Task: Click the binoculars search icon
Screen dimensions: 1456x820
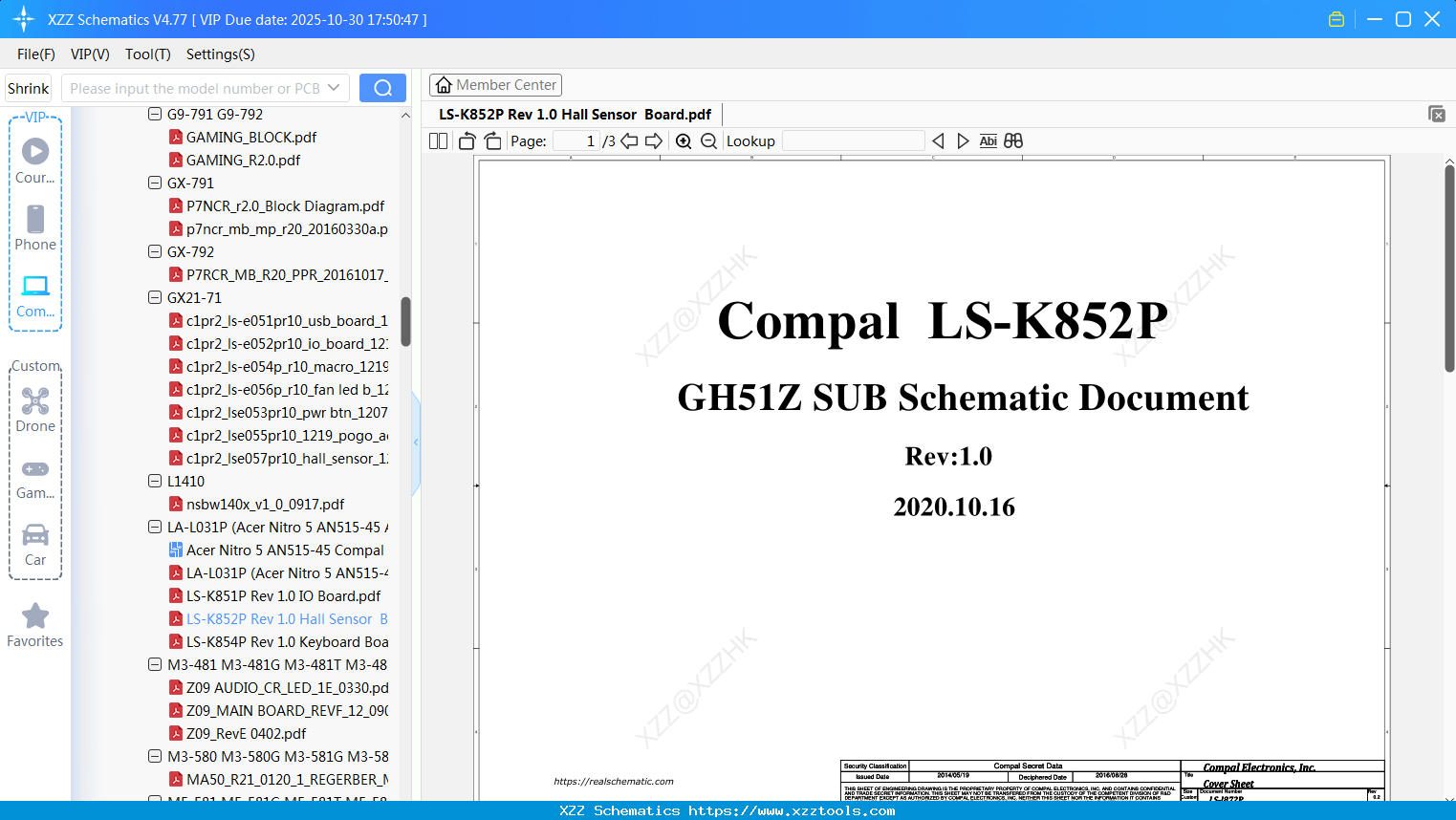Action: [1013, 140]
